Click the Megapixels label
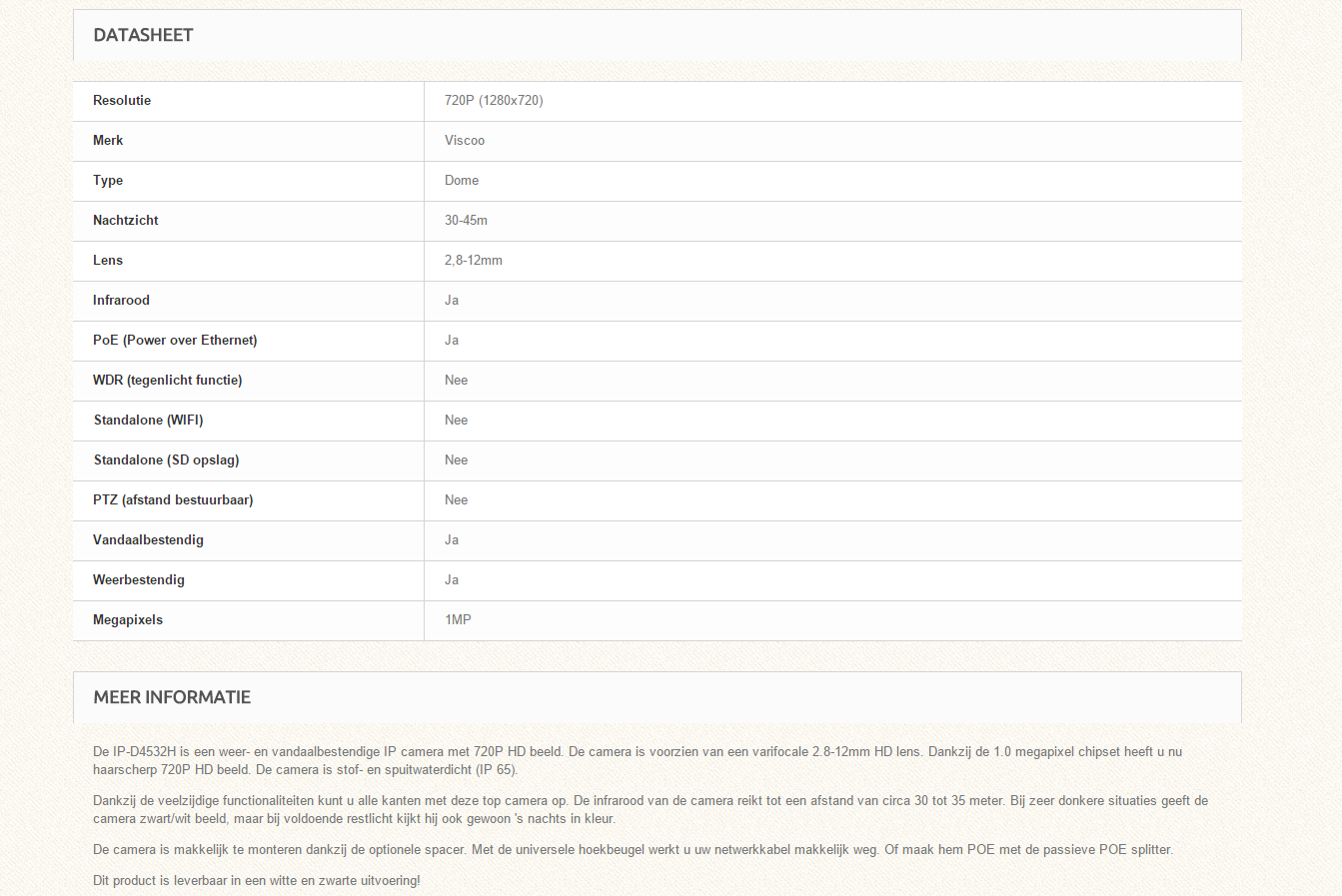 click(128, 619)
